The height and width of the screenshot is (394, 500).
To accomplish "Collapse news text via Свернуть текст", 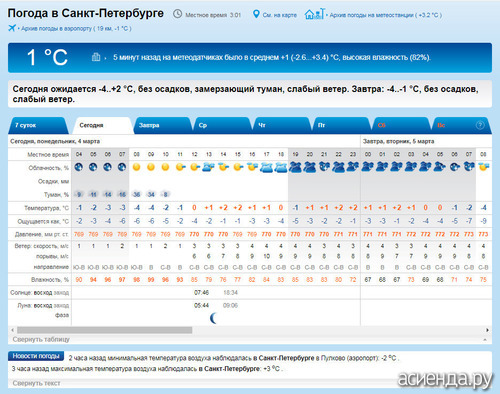I will pyautogui.click(x=36, y=383).
